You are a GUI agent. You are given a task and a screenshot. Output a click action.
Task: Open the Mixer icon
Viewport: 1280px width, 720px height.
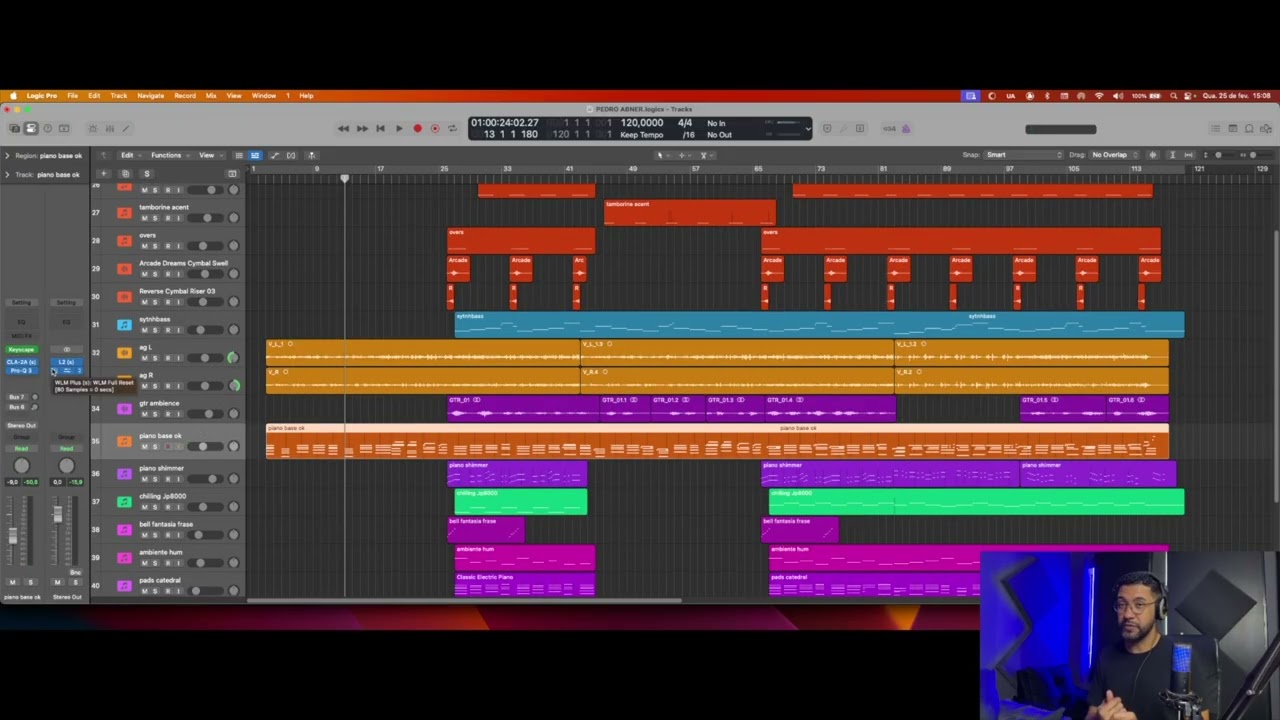110,128
